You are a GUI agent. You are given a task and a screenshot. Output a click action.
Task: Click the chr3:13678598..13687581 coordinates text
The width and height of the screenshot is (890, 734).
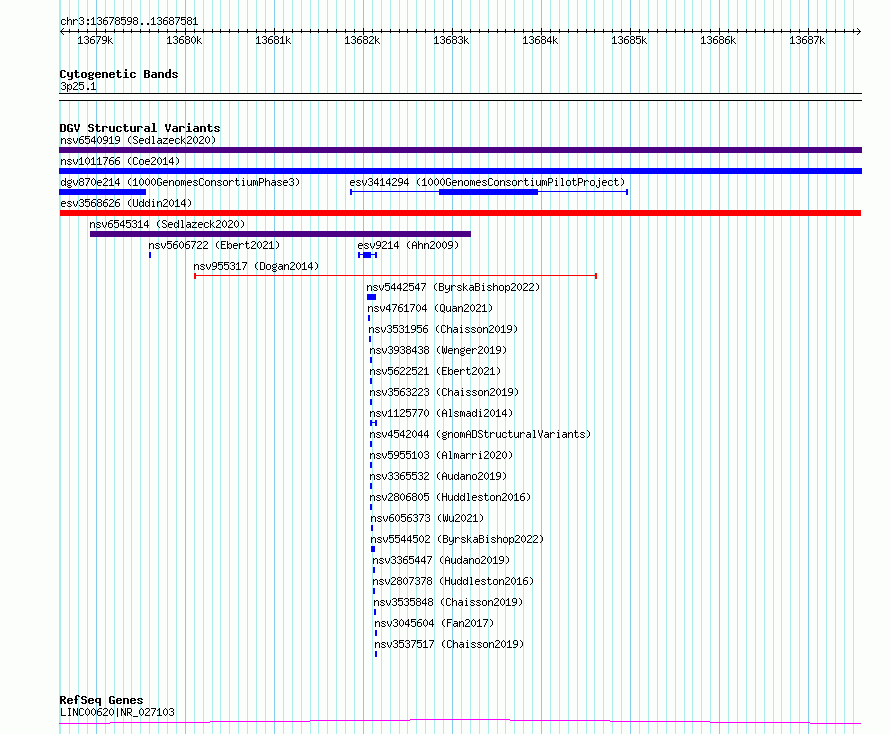[x=129, y=22]
